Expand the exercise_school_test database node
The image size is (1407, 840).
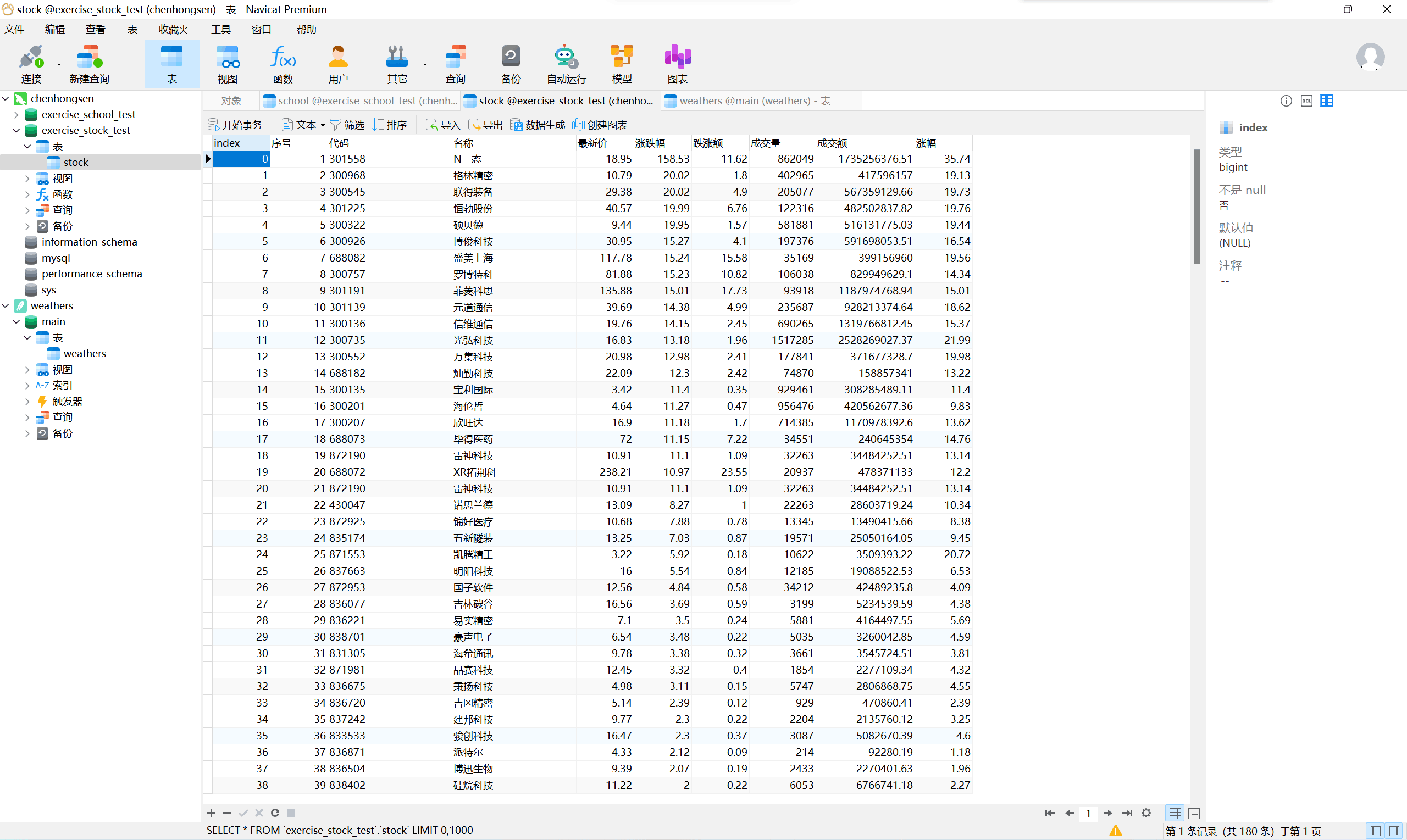pos(16,114)
